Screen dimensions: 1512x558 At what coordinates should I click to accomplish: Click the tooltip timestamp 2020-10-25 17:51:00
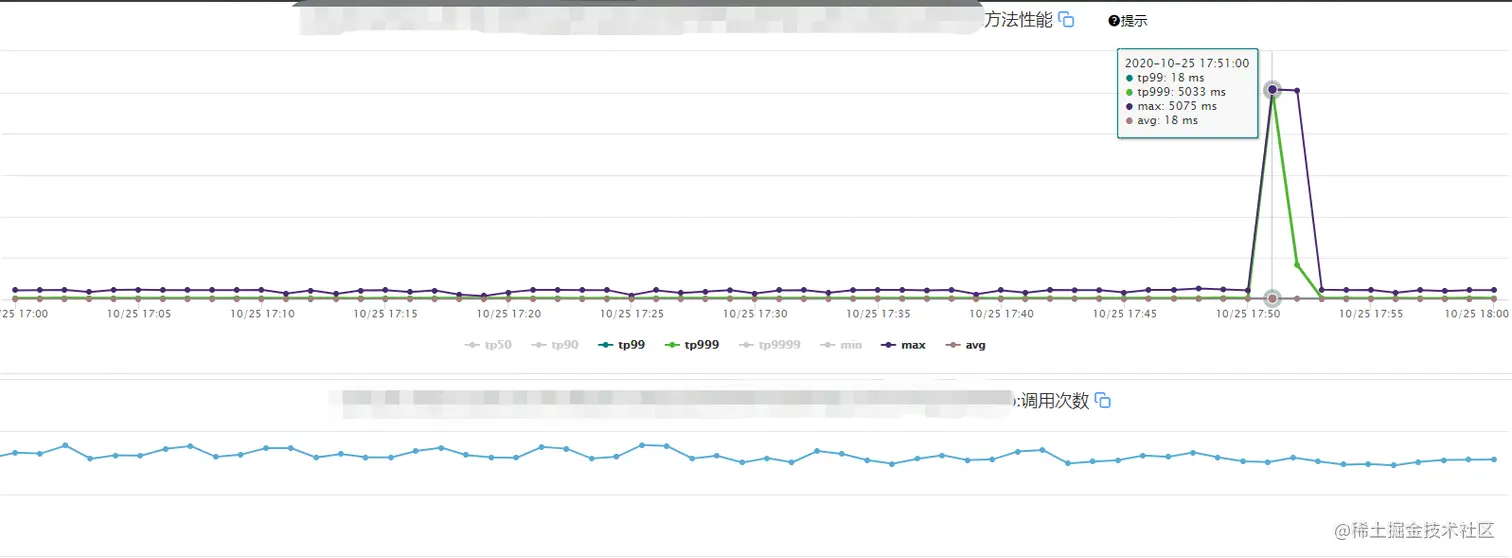1187,63
